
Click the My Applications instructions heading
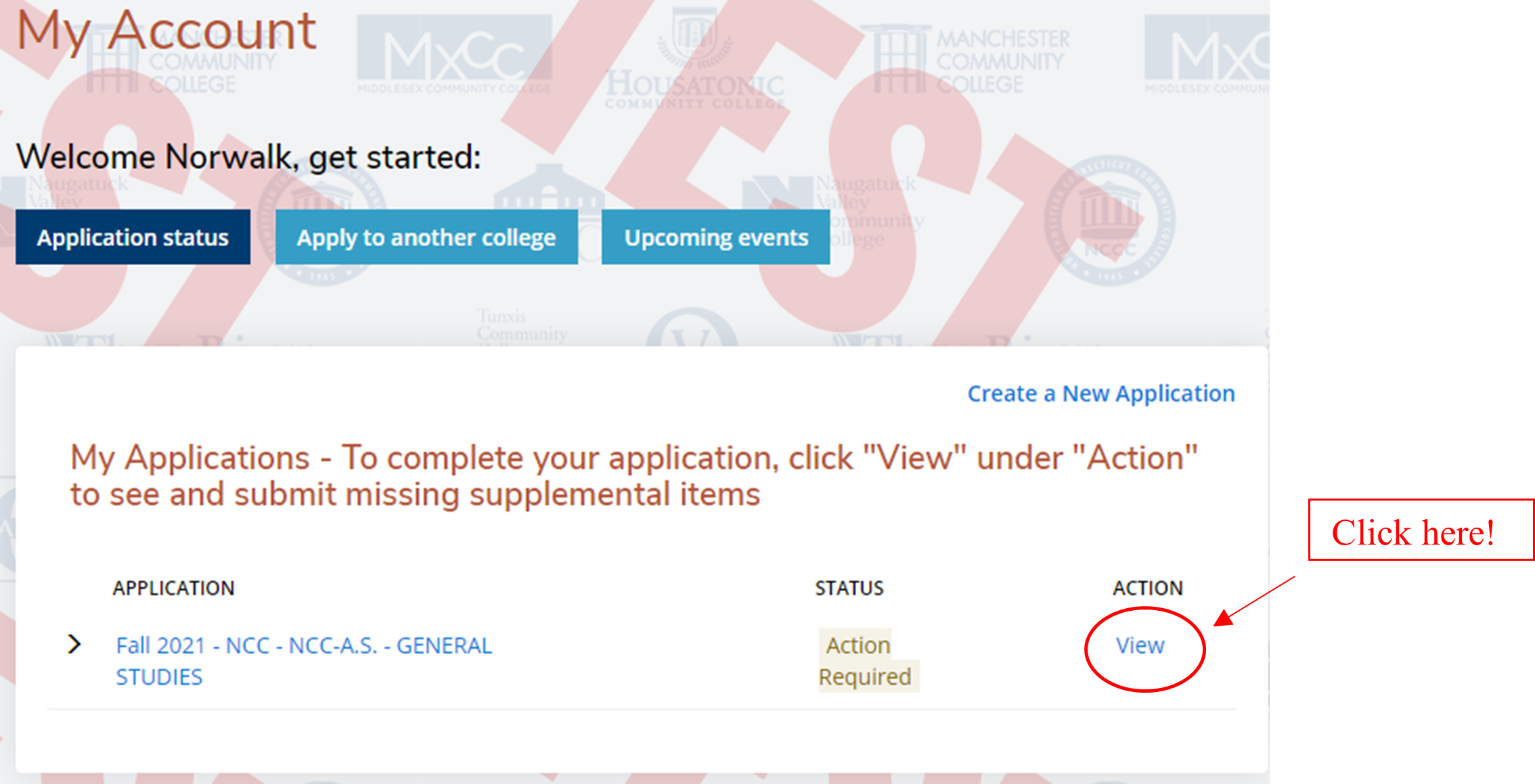pos(634,476)
